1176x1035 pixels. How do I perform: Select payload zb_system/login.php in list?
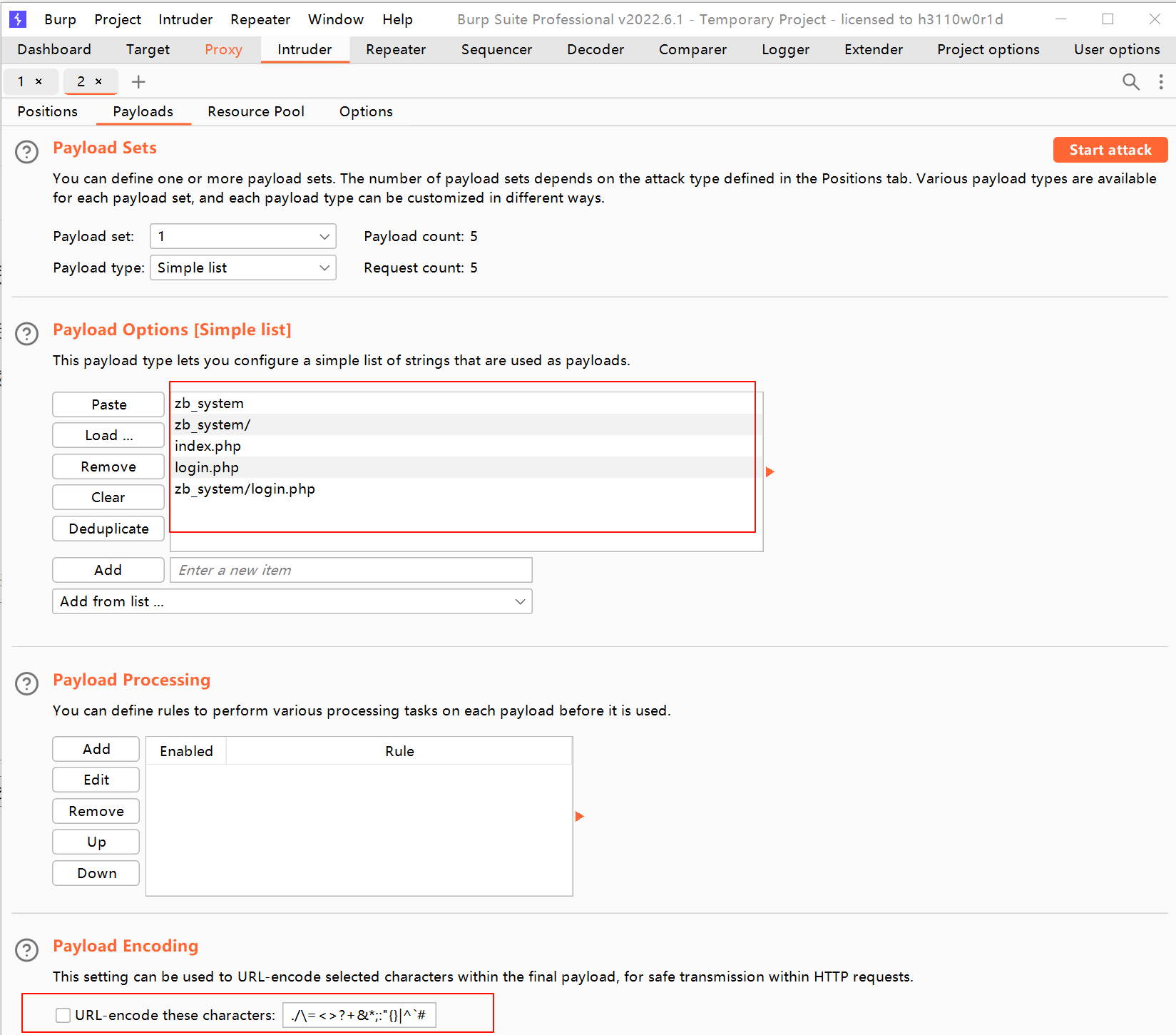[x=466, y=489]
